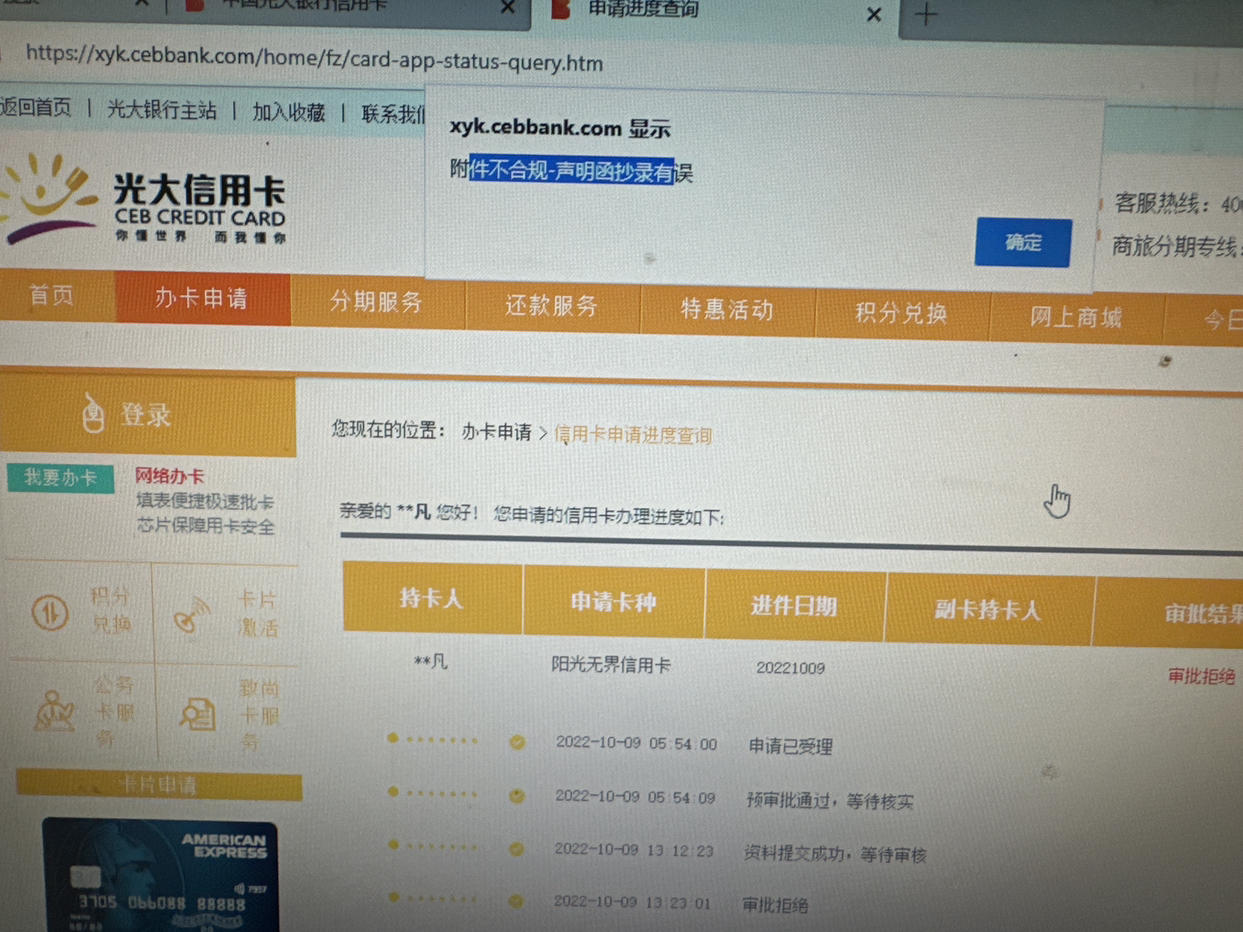Open the American Express card image
The width and height of the screenshot is (1243, 932).
tap(160, 876)
